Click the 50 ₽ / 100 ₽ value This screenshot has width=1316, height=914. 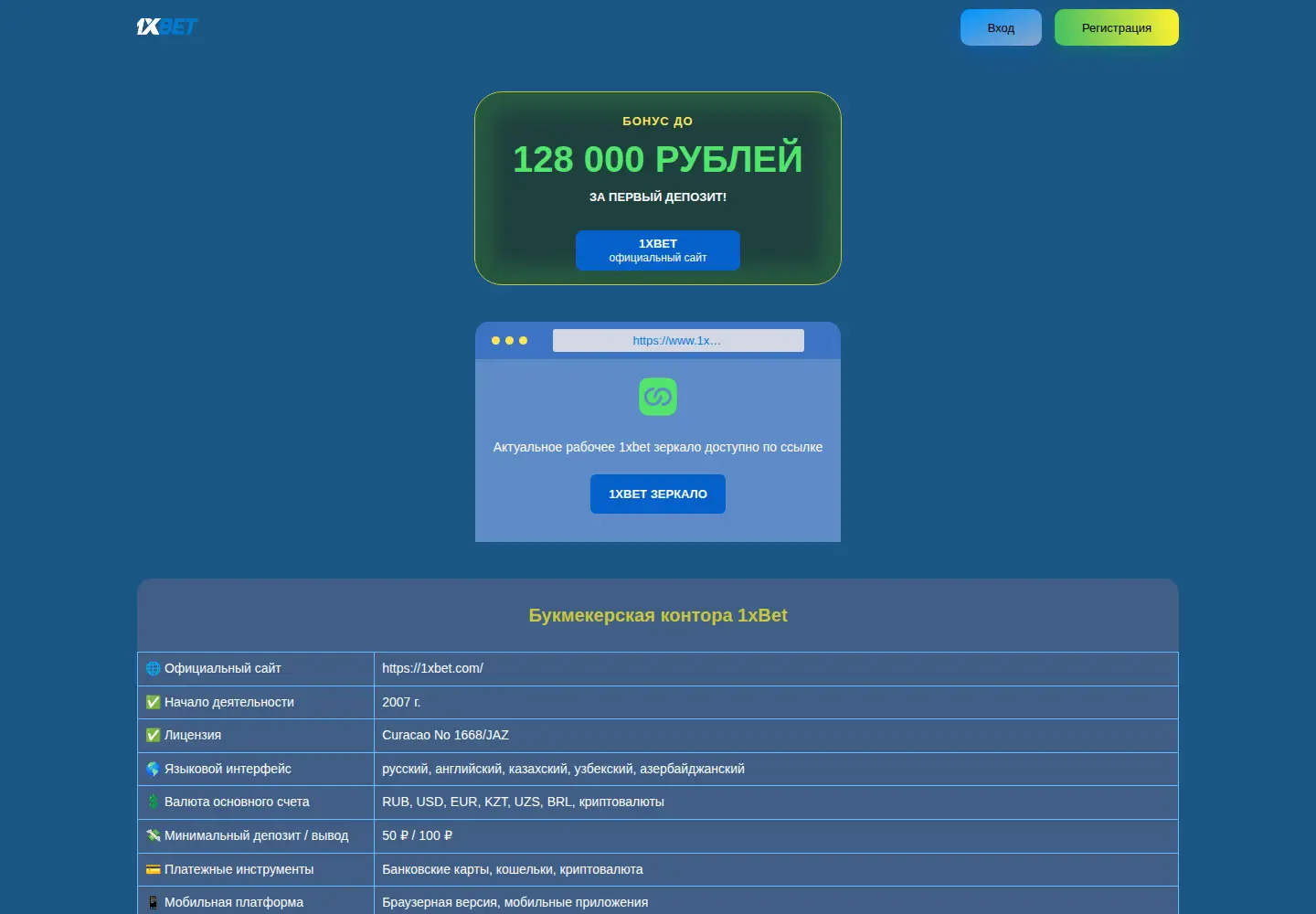pos(418,835)
